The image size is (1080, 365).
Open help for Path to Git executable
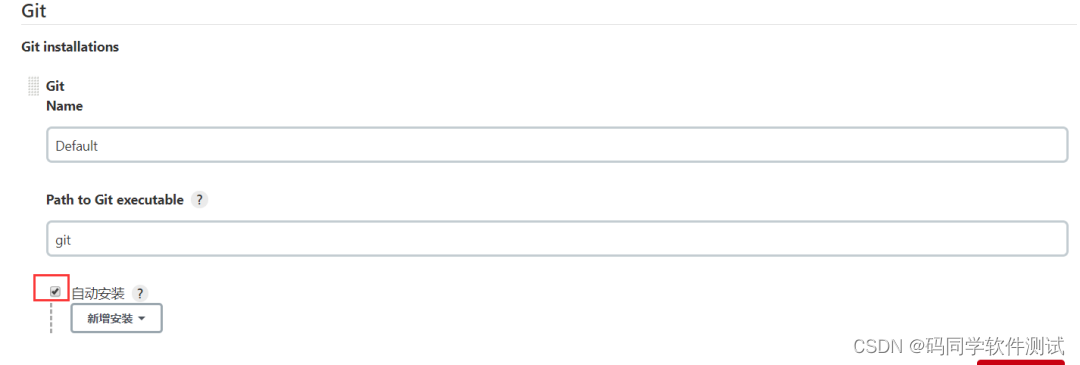[x=199, y=200]
